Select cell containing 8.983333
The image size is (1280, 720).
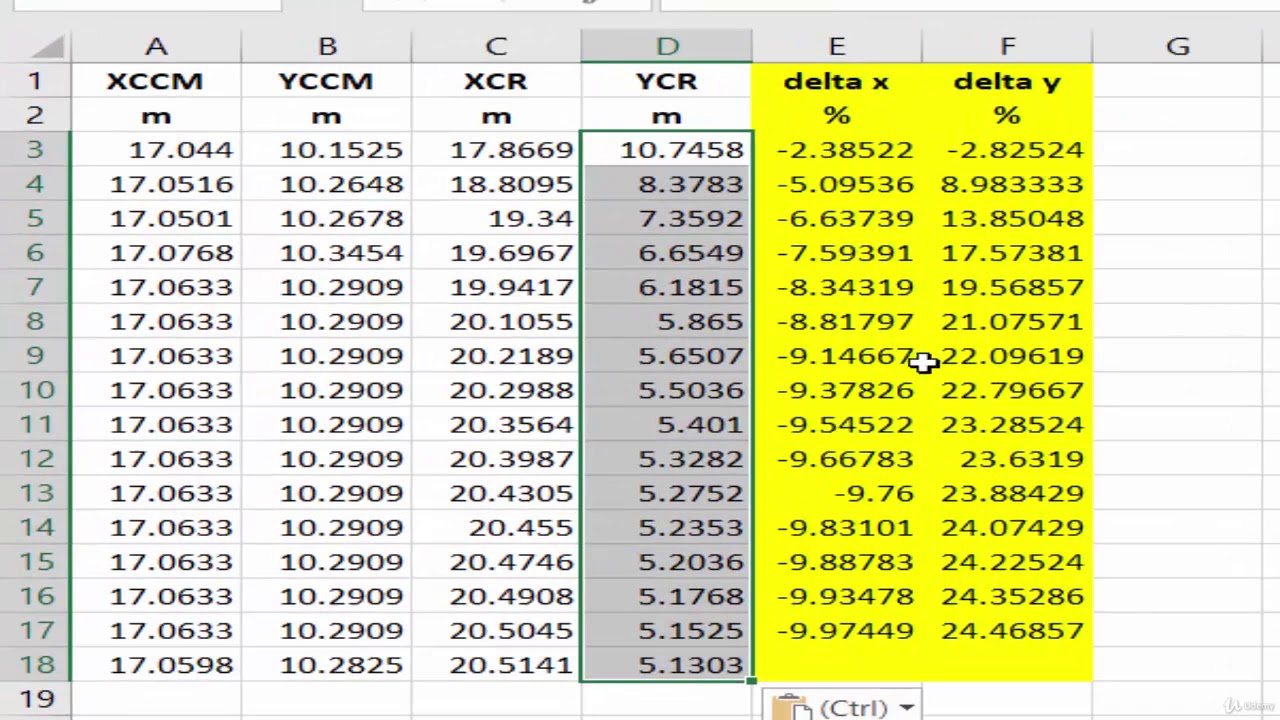(x=1007, y=184)
